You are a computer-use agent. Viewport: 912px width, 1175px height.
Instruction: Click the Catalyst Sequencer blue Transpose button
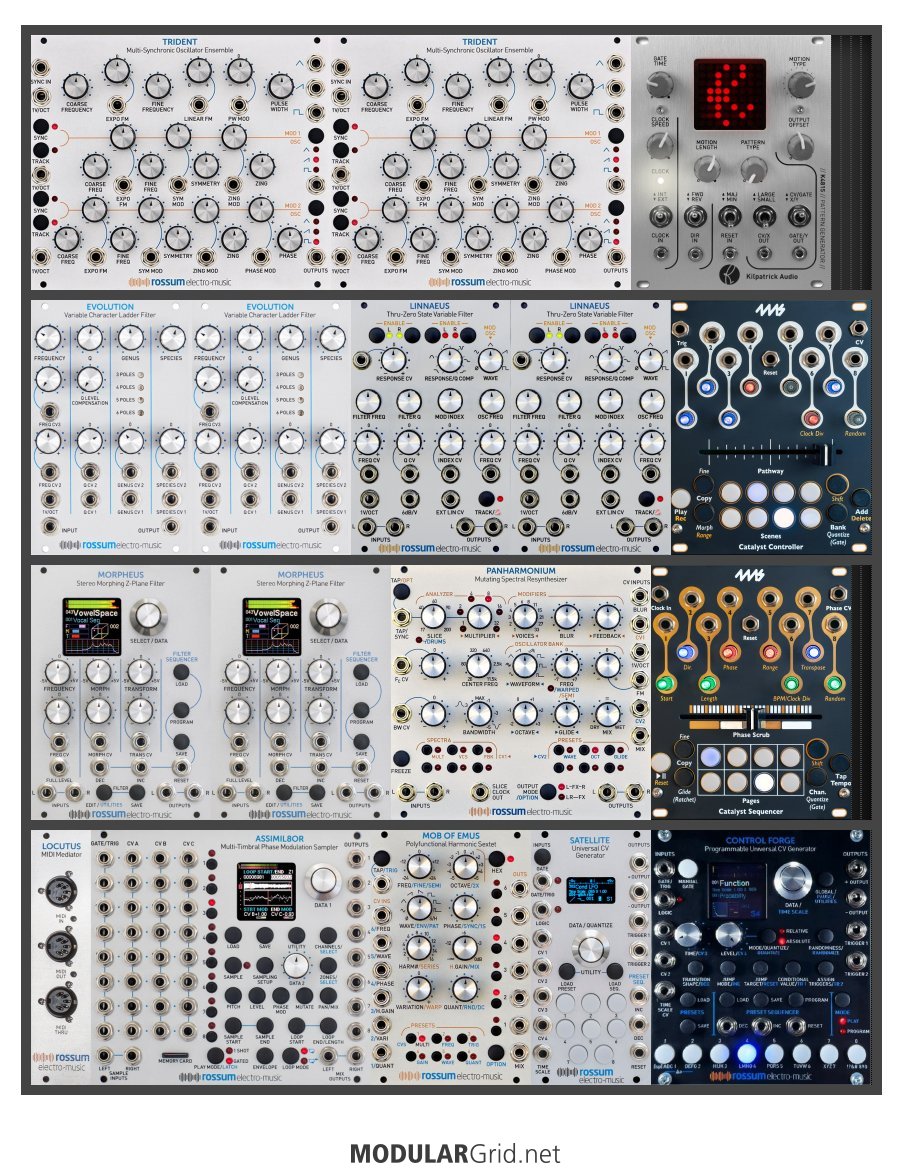coord(812,652)
